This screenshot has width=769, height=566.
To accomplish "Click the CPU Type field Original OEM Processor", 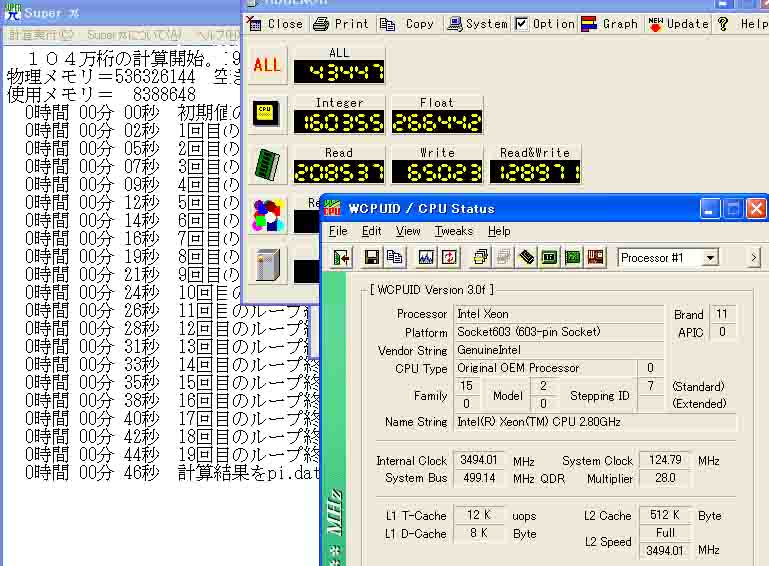I will (546, 368).
